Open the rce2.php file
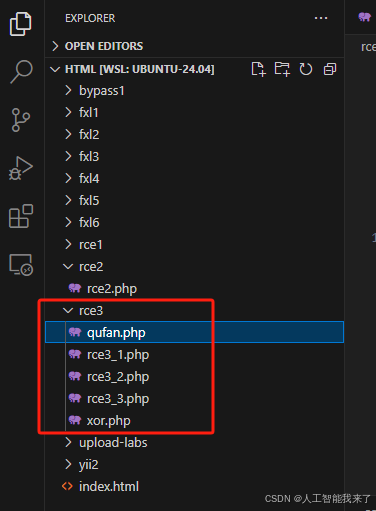 click(x=195, y=288)
